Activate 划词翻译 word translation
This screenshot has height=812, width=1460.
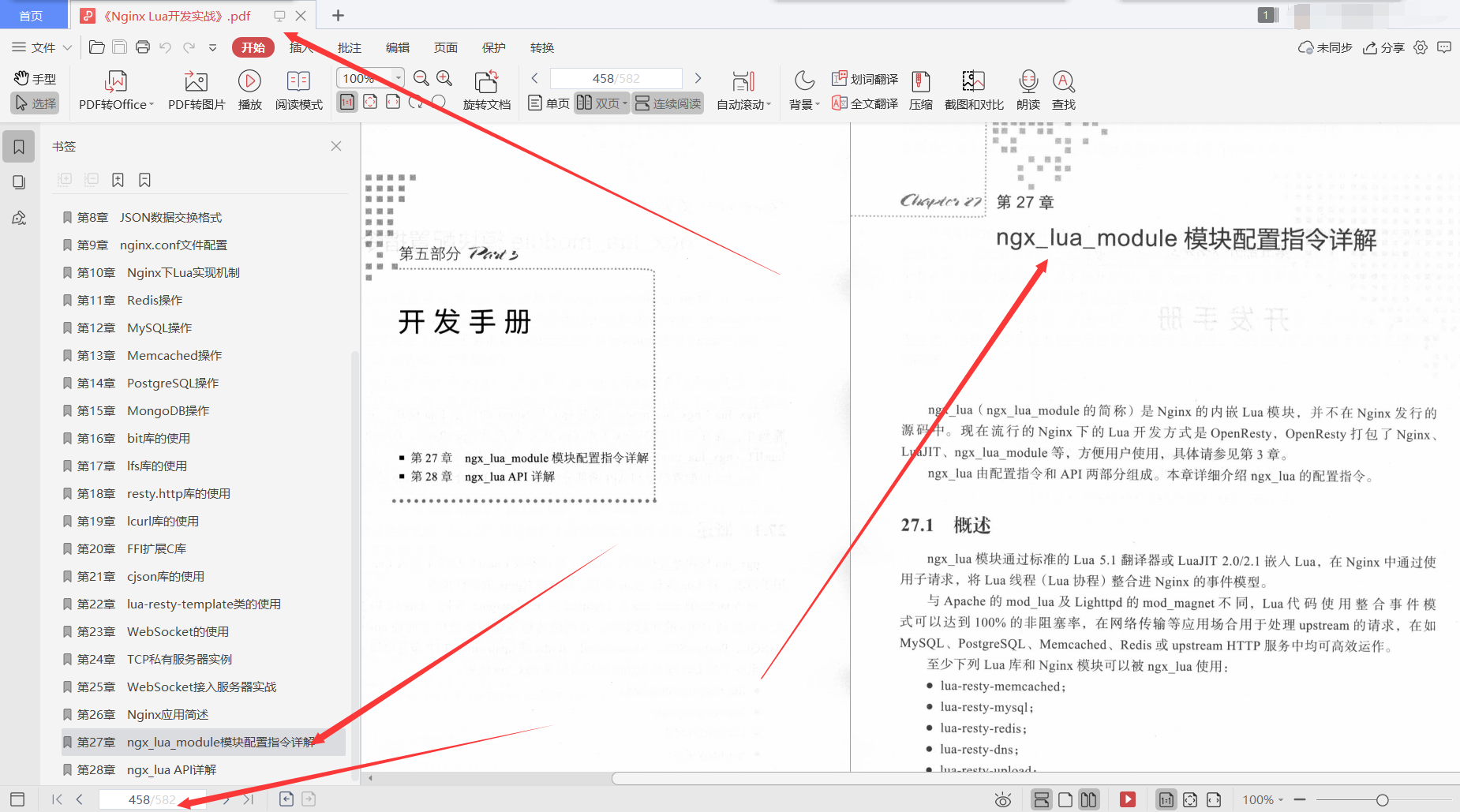tap(864, 78)
